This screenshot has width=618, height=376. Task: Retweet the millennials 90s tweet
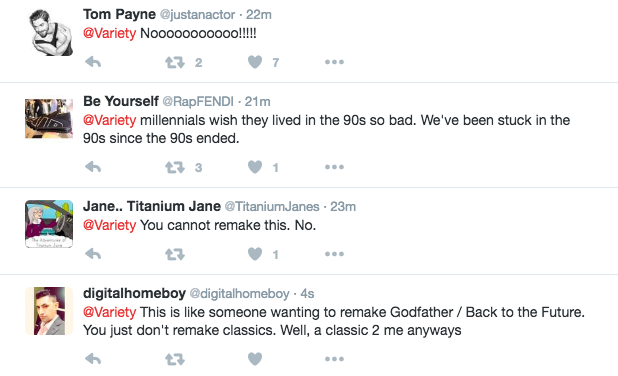pos(175,168)
